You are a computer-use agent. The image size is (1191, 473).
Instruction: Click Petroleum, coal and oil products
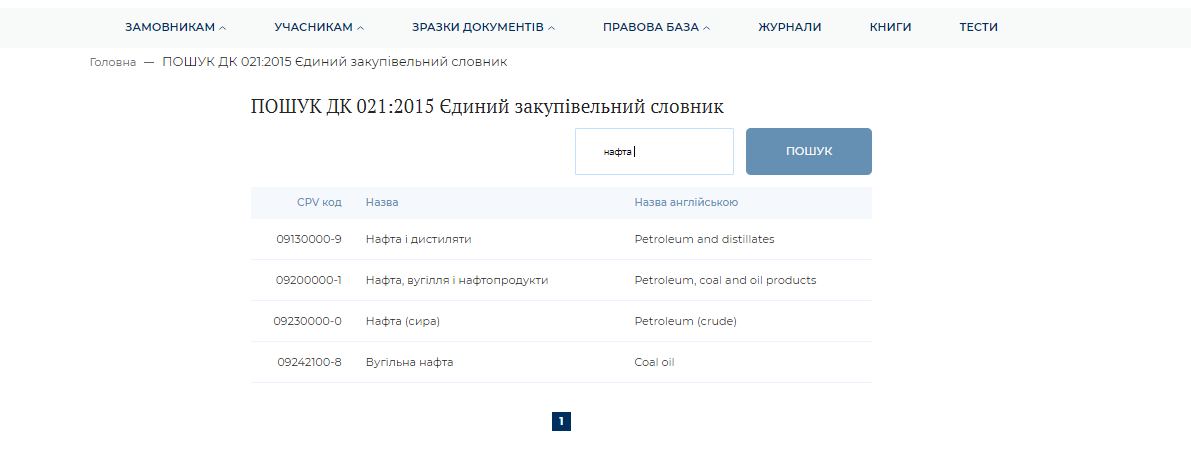725,280
